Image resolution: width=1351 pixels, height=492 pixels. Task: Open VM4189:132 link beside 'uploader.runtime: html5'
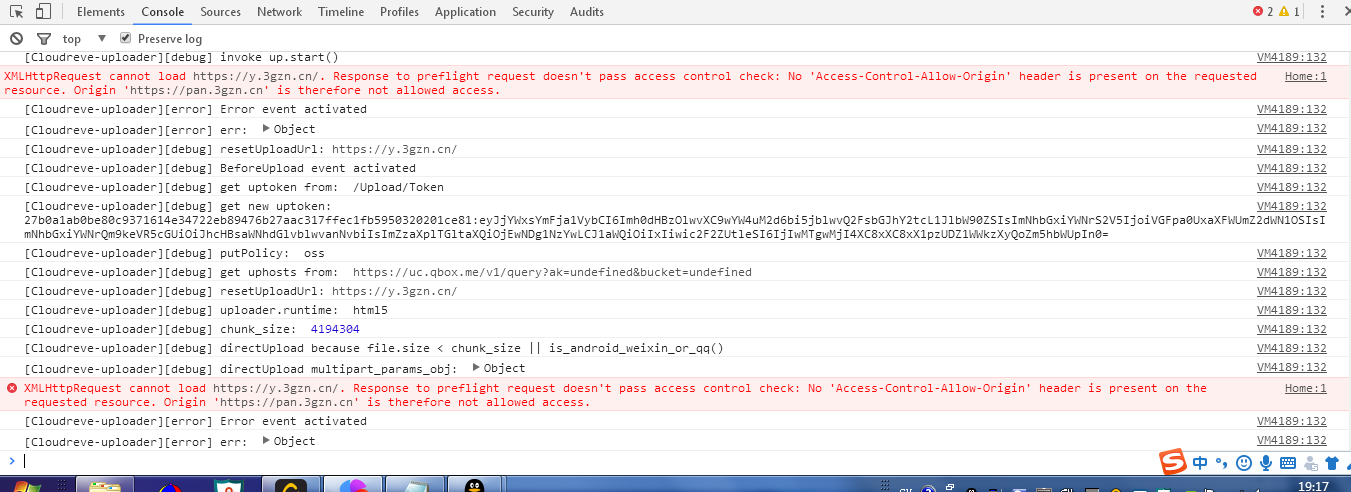point(1291,310)
